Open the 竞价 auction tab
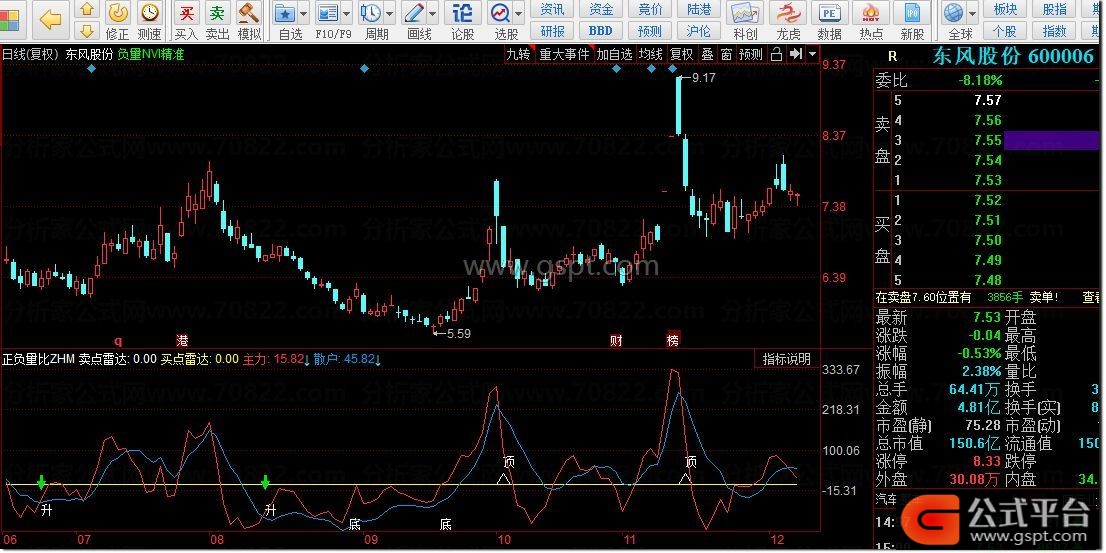Screen dimensions: 1106x553 click(x=650, y=9)
